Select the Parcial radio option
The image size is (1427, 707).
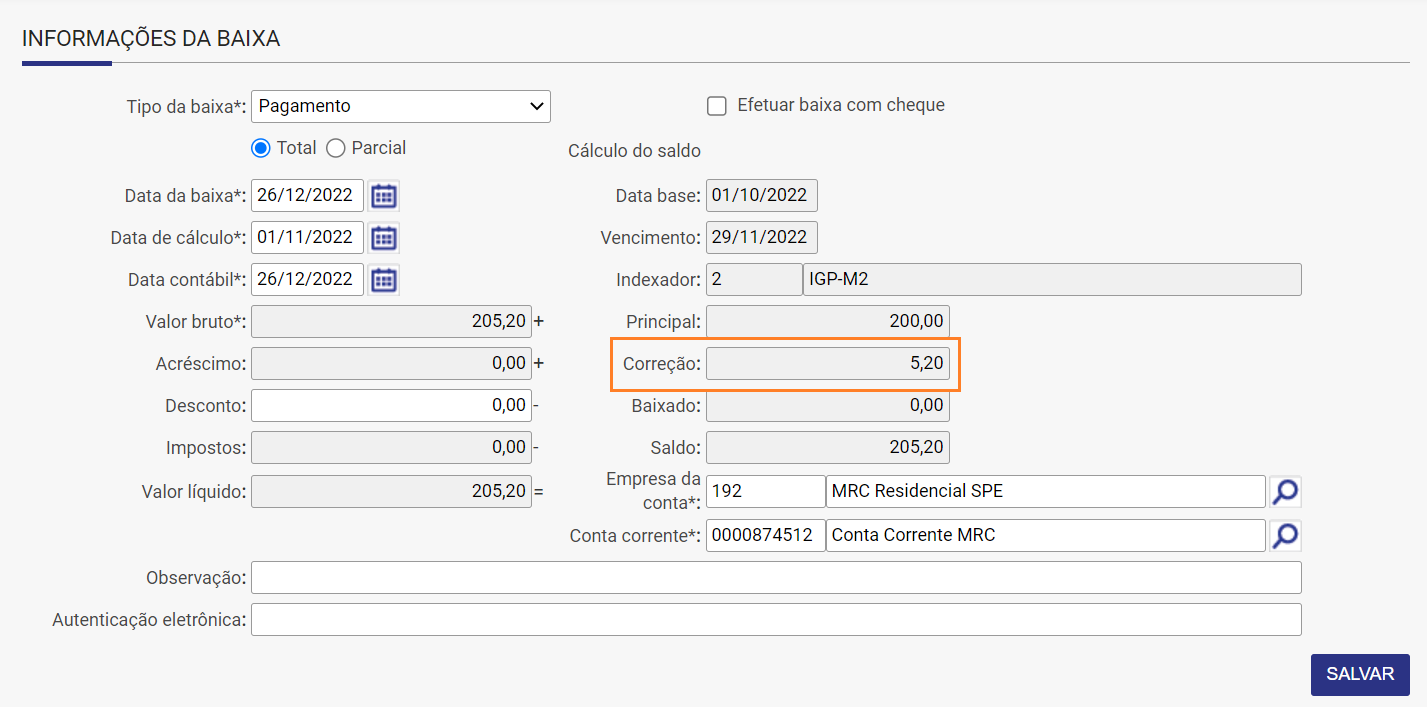pos(336,148)
